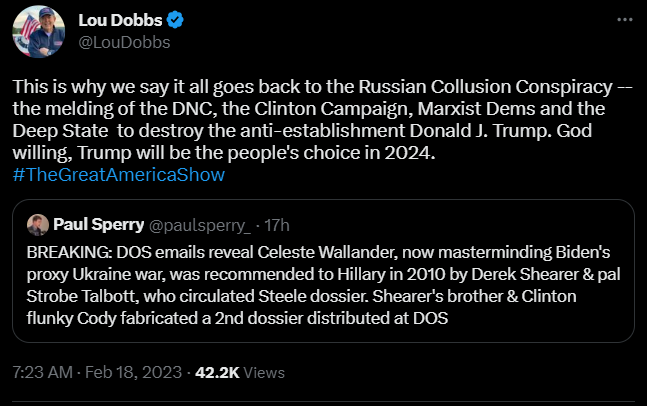This screenshot has width=647, height=406.
Task: Open the three-dot more options menu
Action: tap(625, 18)
